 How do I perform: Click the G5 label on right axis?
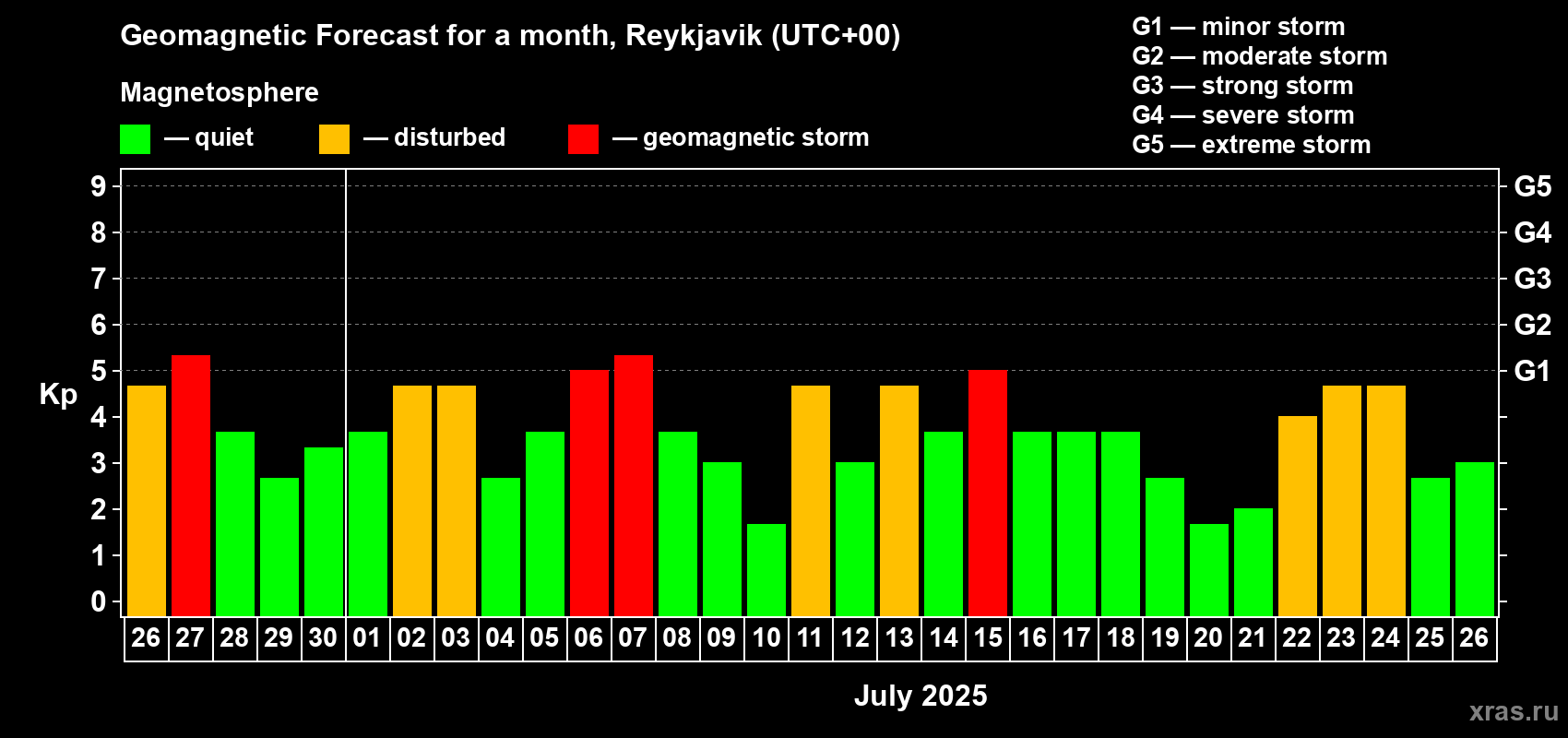1533,186
